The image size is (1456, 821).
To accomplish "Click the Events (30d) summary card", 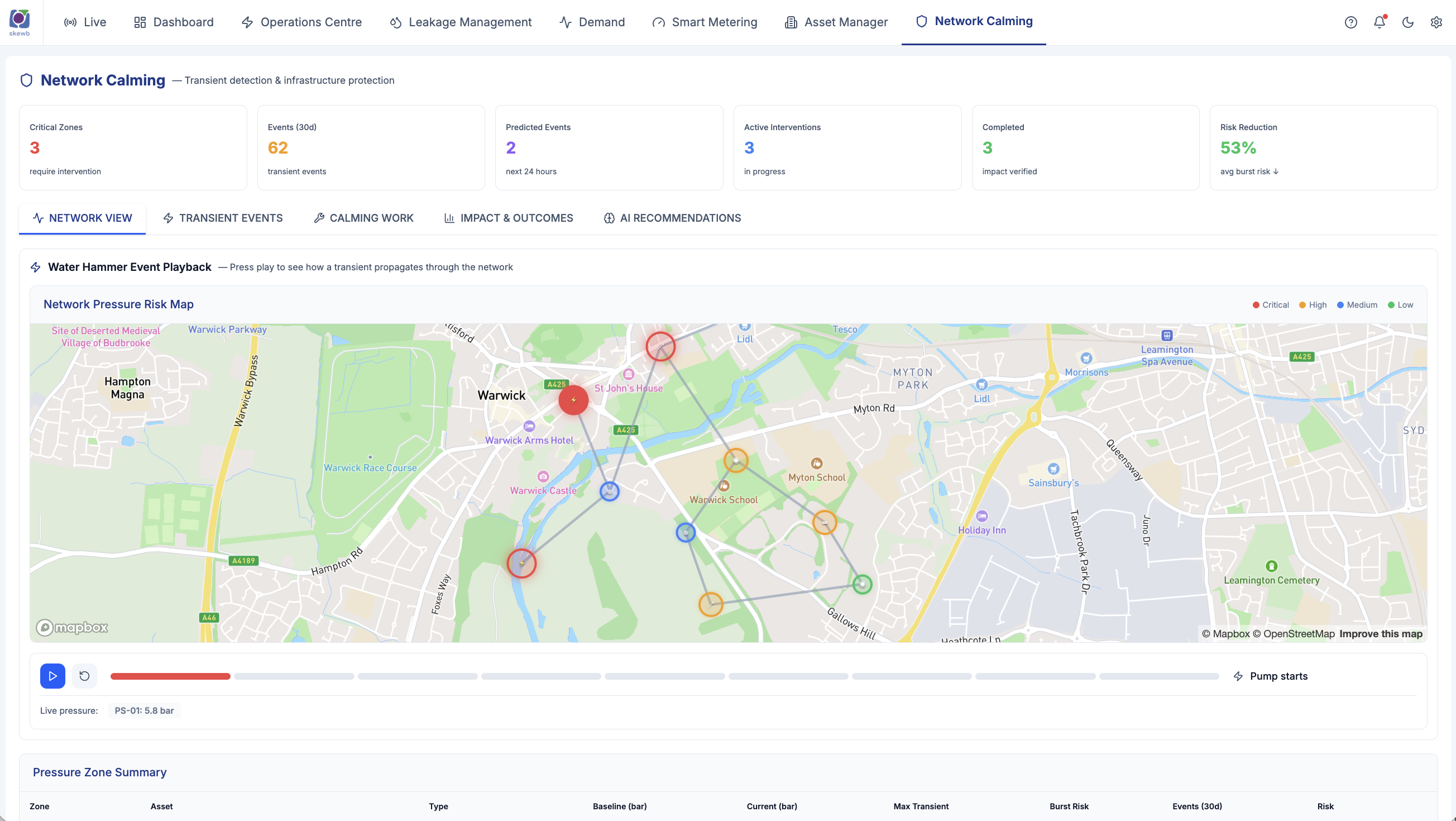I will point(371,147).
